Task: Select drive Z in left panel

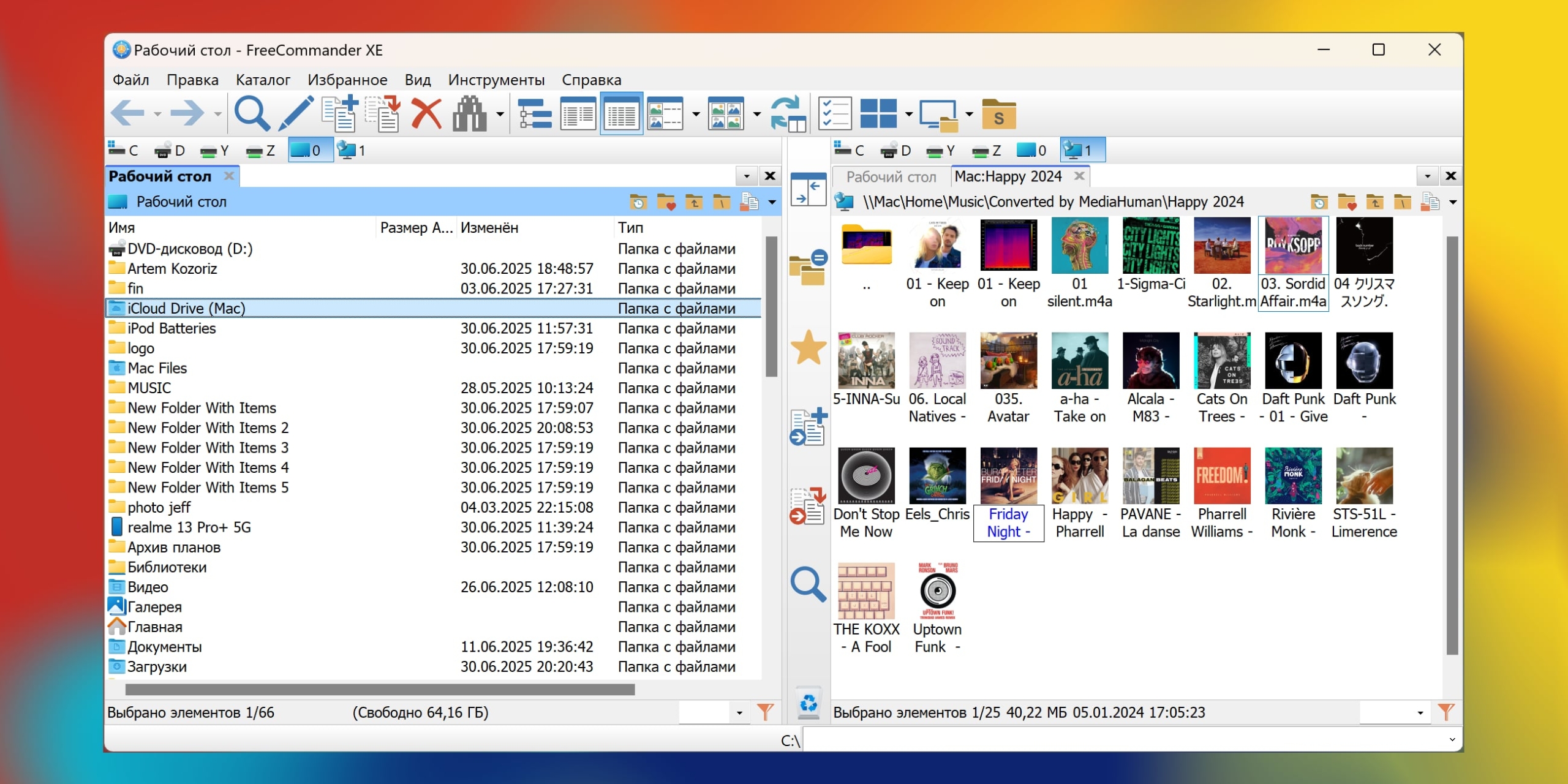Action: (x=261, y=151)
